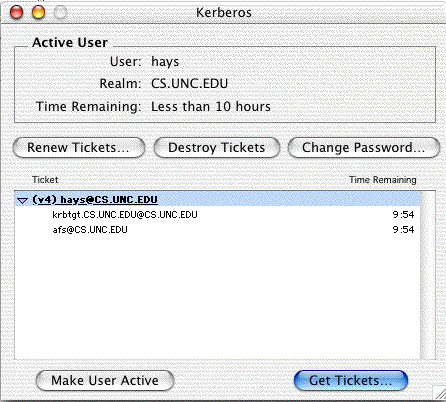Viewport: 446px width, 402px height.
Task: Click the window resize grip corner
Action: (439, 392)
